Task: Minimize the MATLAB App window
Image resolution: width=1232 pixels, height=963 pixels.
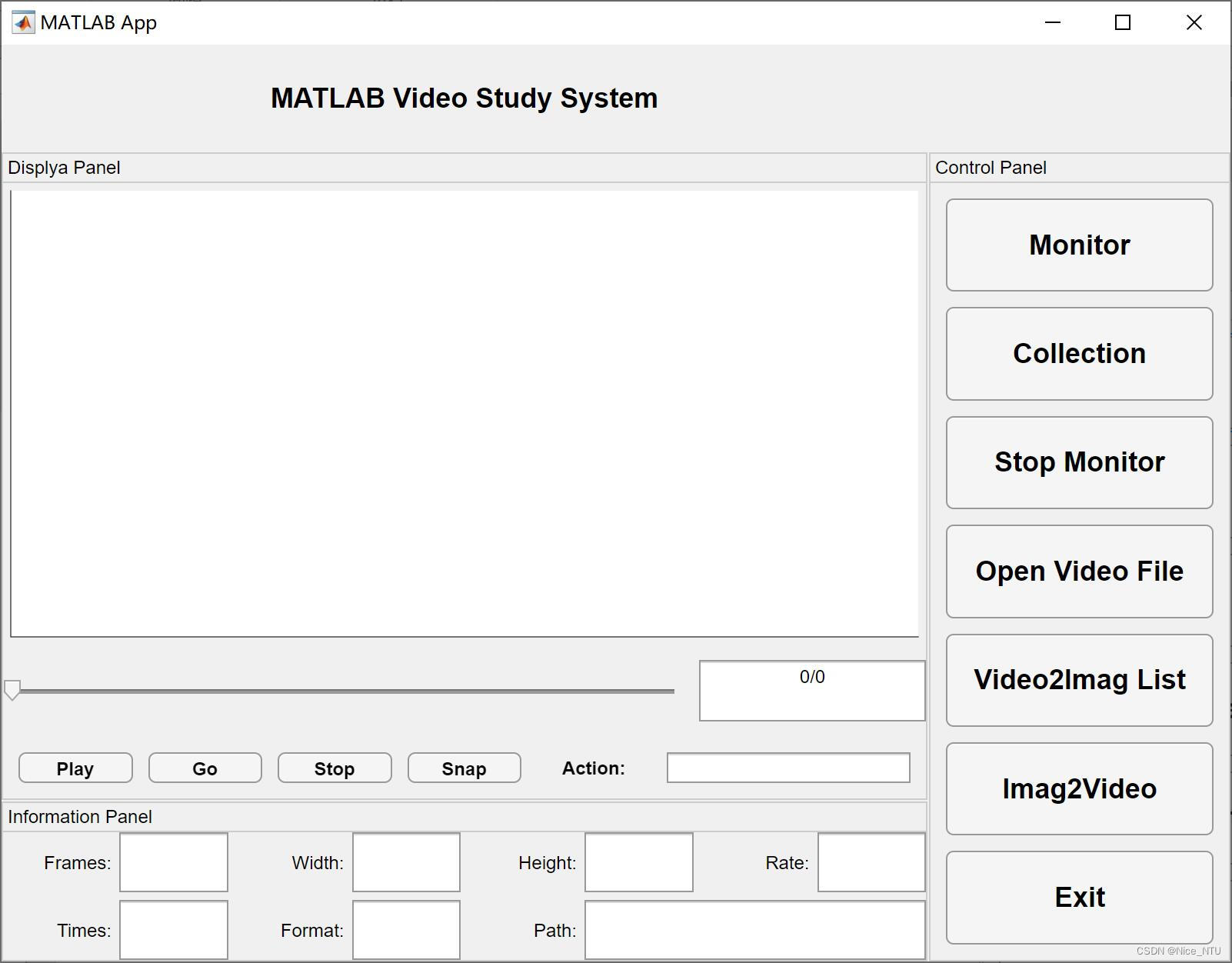Action: [x=1053, y=23]
